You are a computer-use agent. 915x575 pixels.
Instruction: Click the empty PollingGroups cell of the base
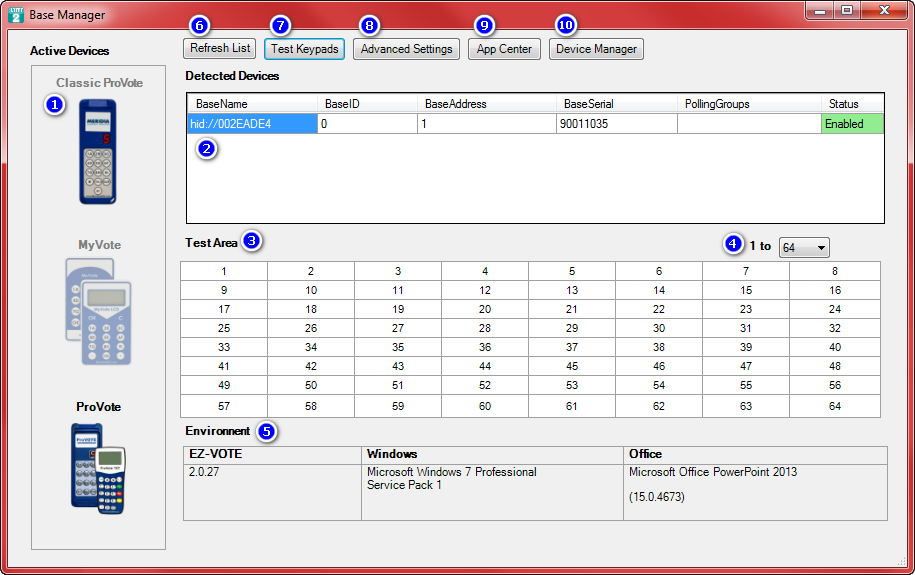click(748, 124)
